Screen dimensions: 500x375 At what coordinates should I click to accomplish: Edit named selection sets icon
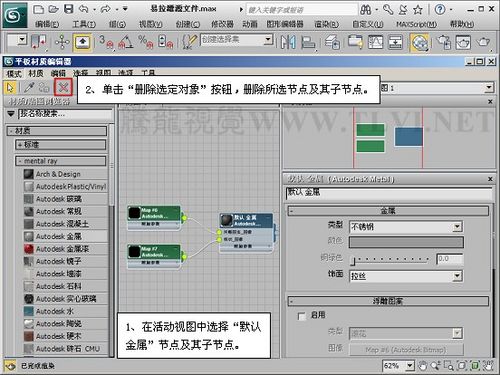(190, 42)
